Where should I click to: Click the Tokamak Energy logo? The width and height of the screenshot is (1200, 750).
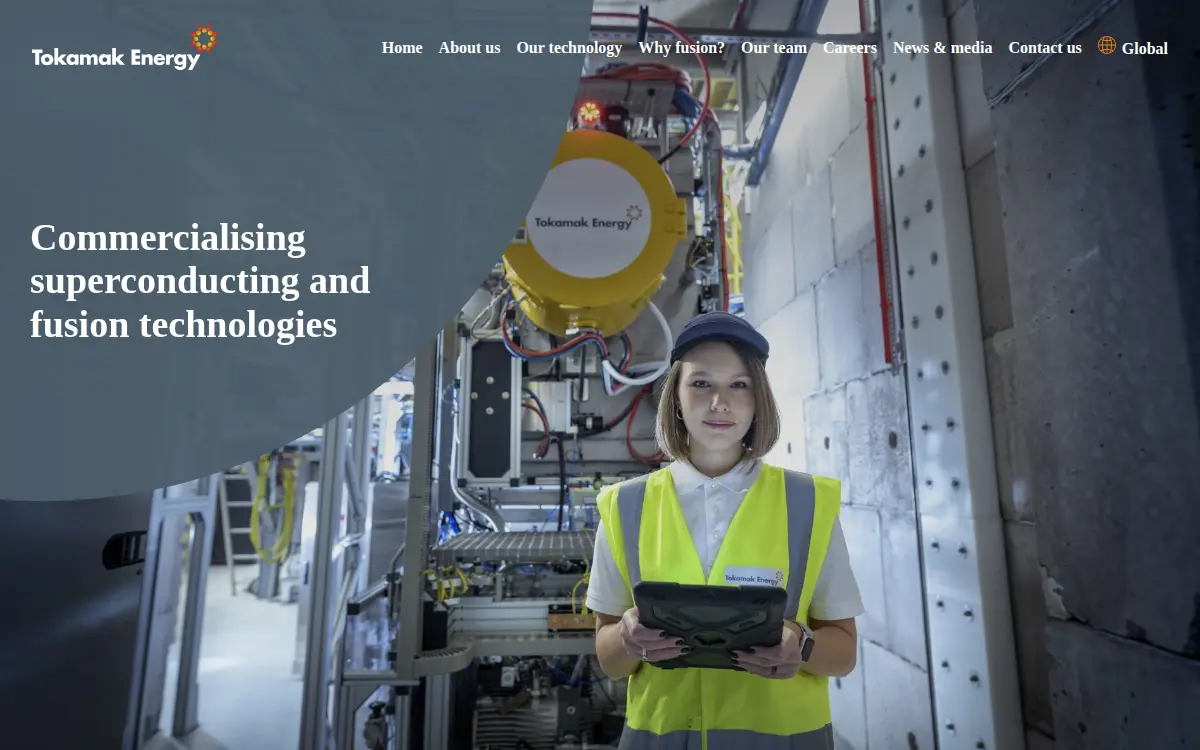[x=124, y=48]
